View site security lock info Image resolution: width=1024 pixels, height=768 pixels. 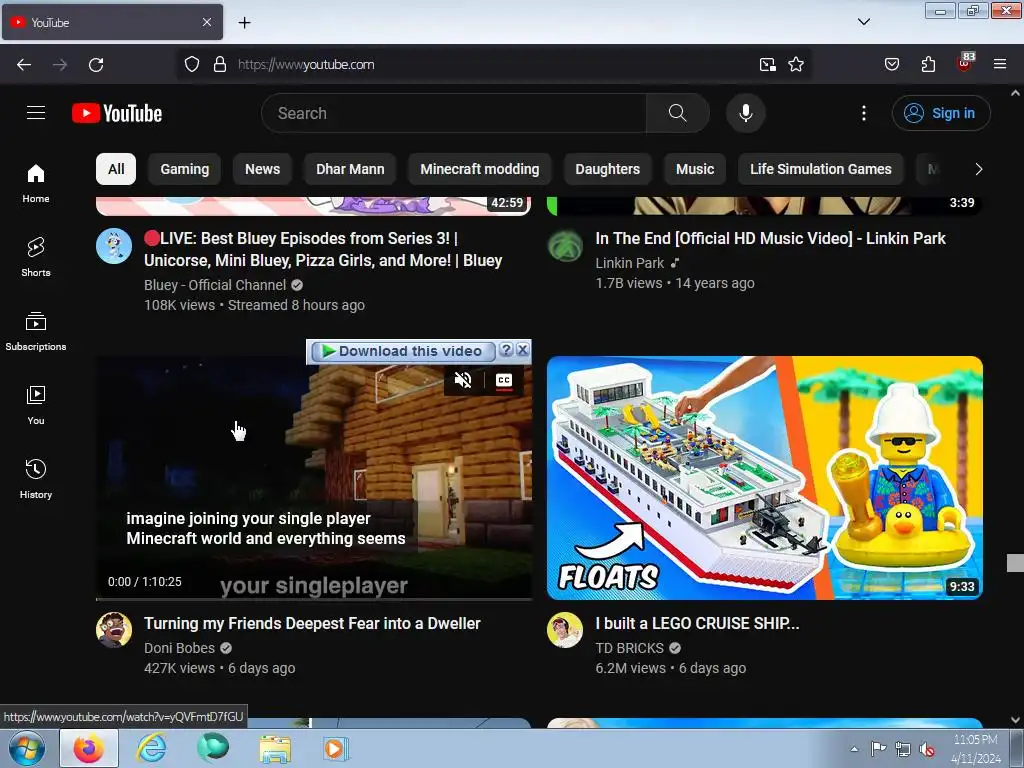[220, 64]
